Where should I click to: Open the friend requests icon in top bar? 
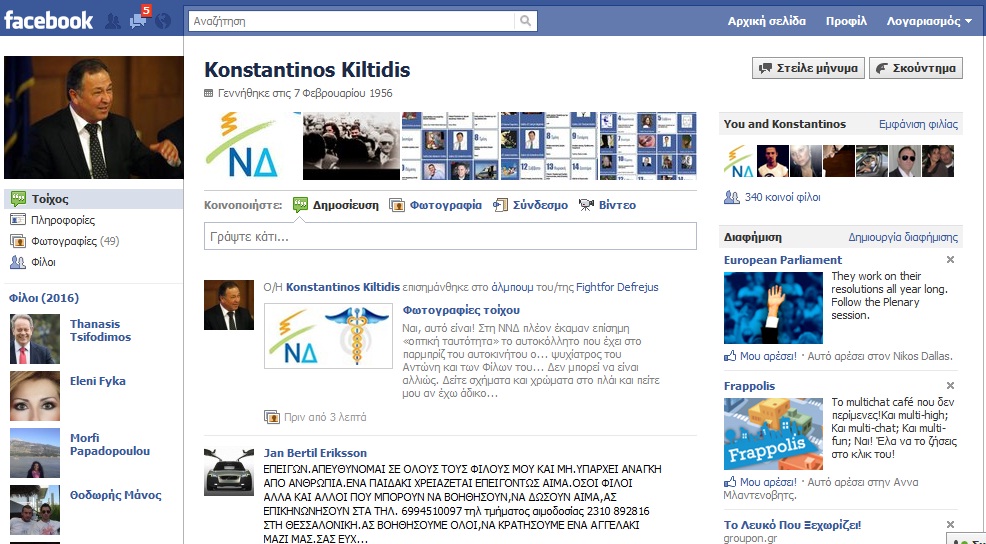(x=113, y=21)
